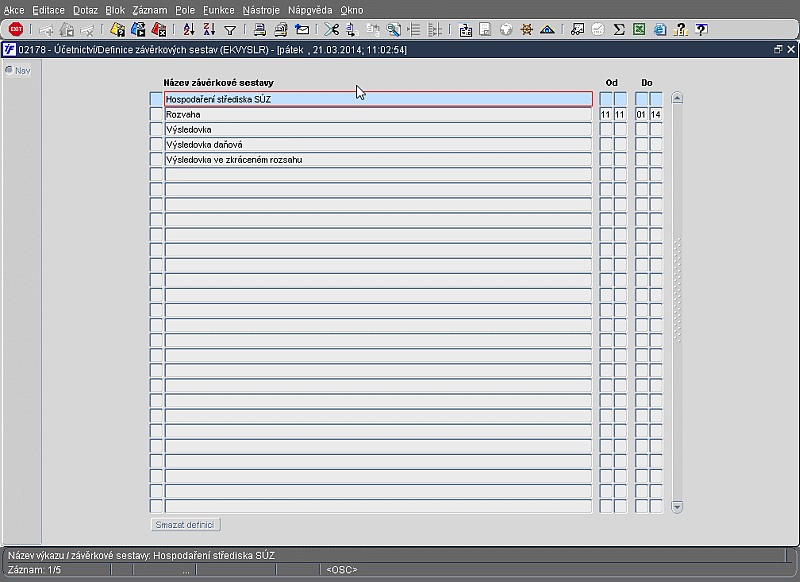The image size is (800, 582).
Task: Click the copy text icon beside scissors
Action: [x=352, y=29]
